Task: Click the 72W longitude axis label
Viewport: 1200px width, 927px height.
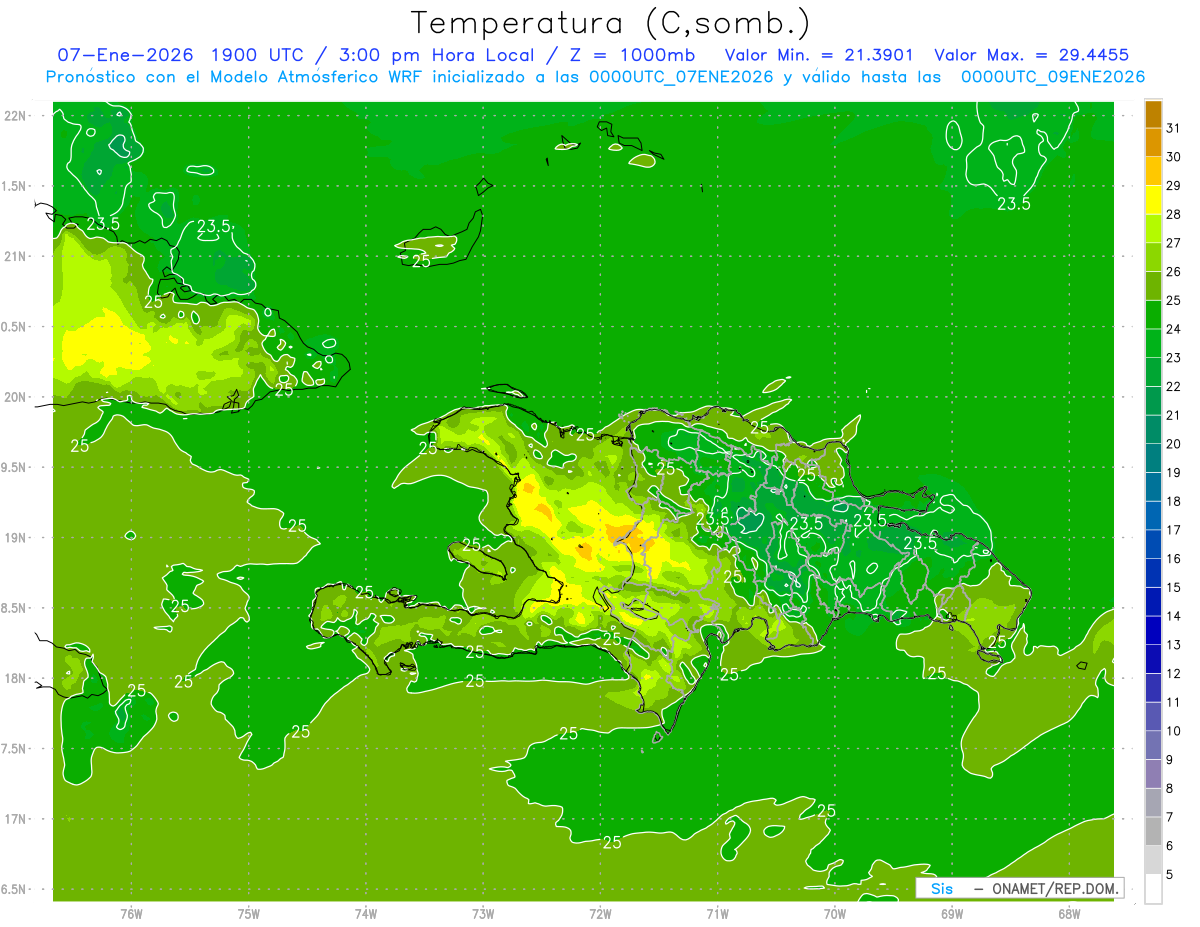Action: (x=600, y=913)
